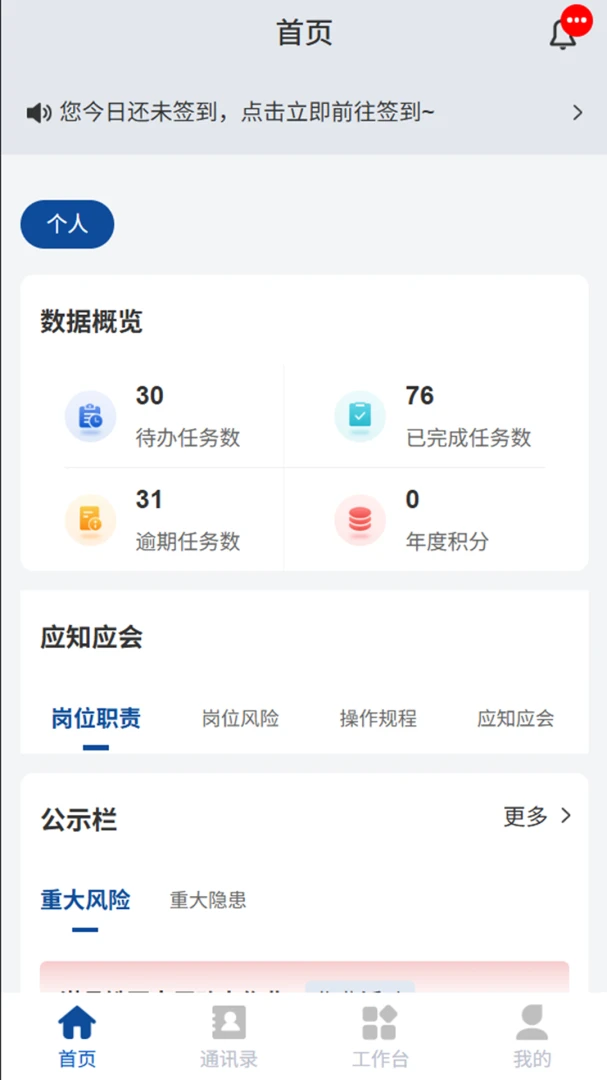Open the 通讯录 contacts icon
This screenshot has width=607, height=1080.
(x=229, y=1023)
